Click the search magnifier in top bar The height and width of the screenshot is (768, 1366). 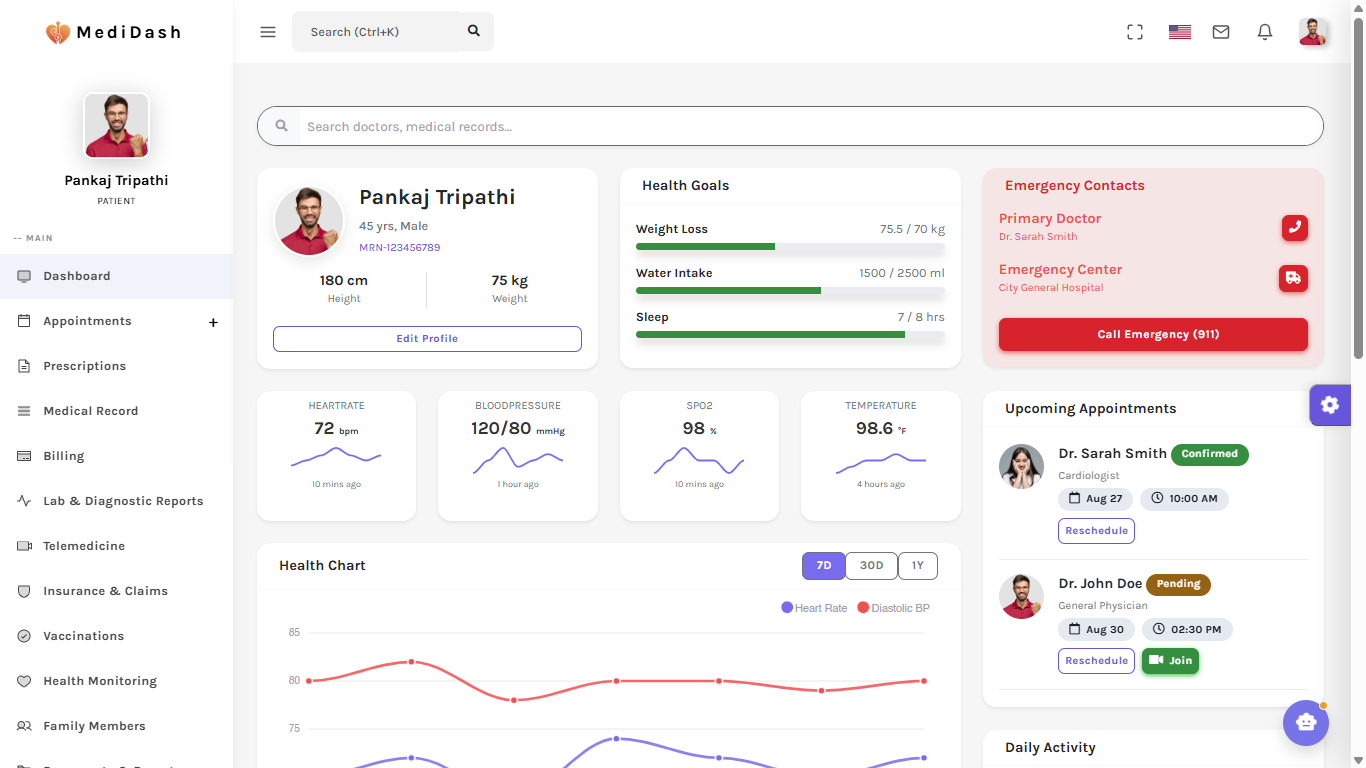[474, 31]
